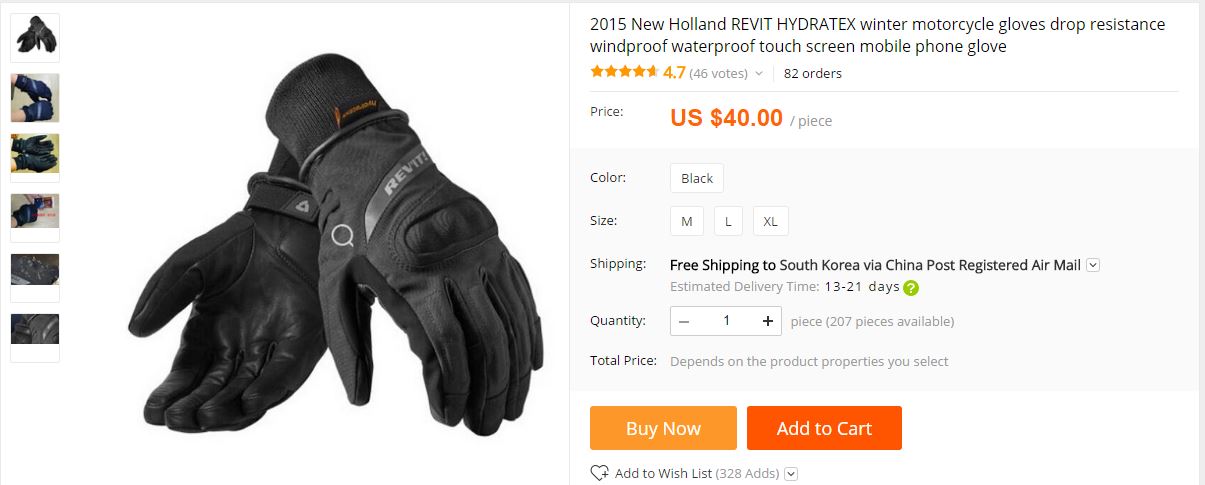Click the Buy Now button

tap(663, 428)
